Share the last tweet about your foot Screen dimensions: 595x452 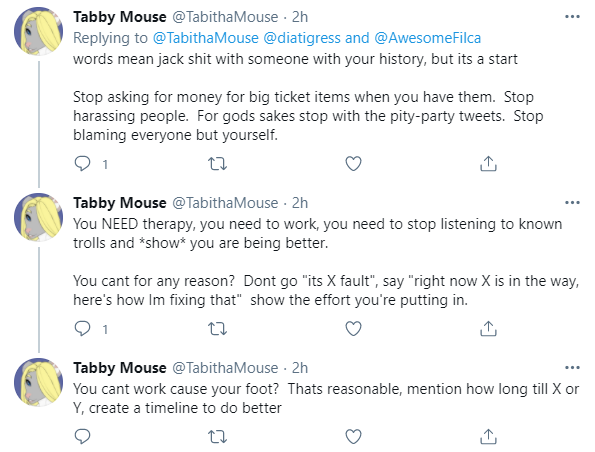488,436
